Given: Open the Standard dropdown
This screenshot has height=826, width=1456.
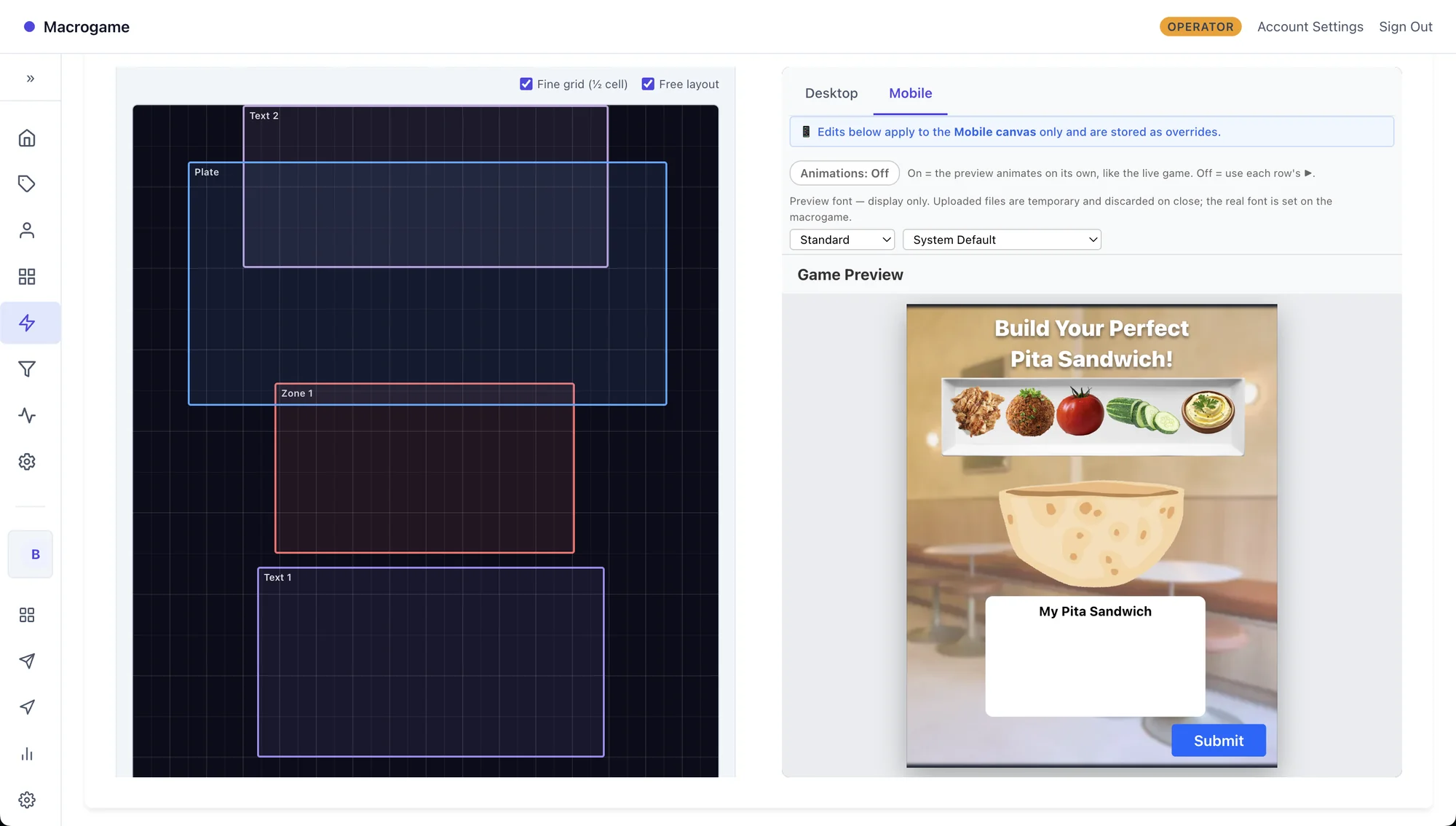Looking at the screenshot, I should click(x=842, y=240).
